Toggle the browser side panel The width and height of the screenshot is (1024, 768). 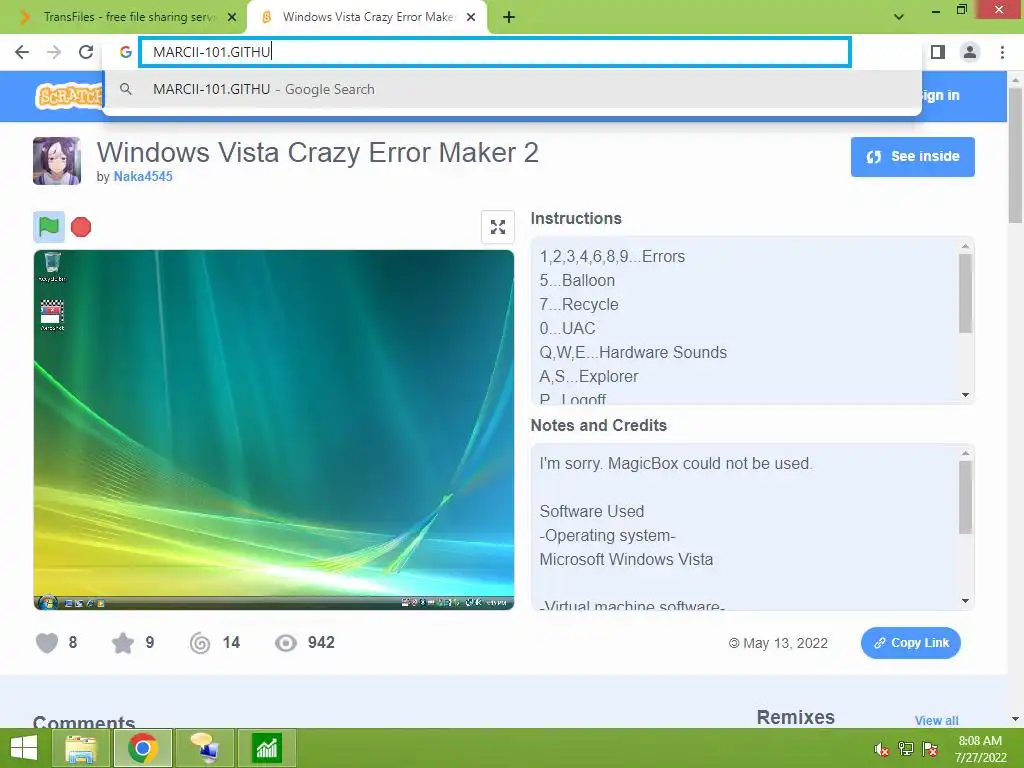coord(938,52)
